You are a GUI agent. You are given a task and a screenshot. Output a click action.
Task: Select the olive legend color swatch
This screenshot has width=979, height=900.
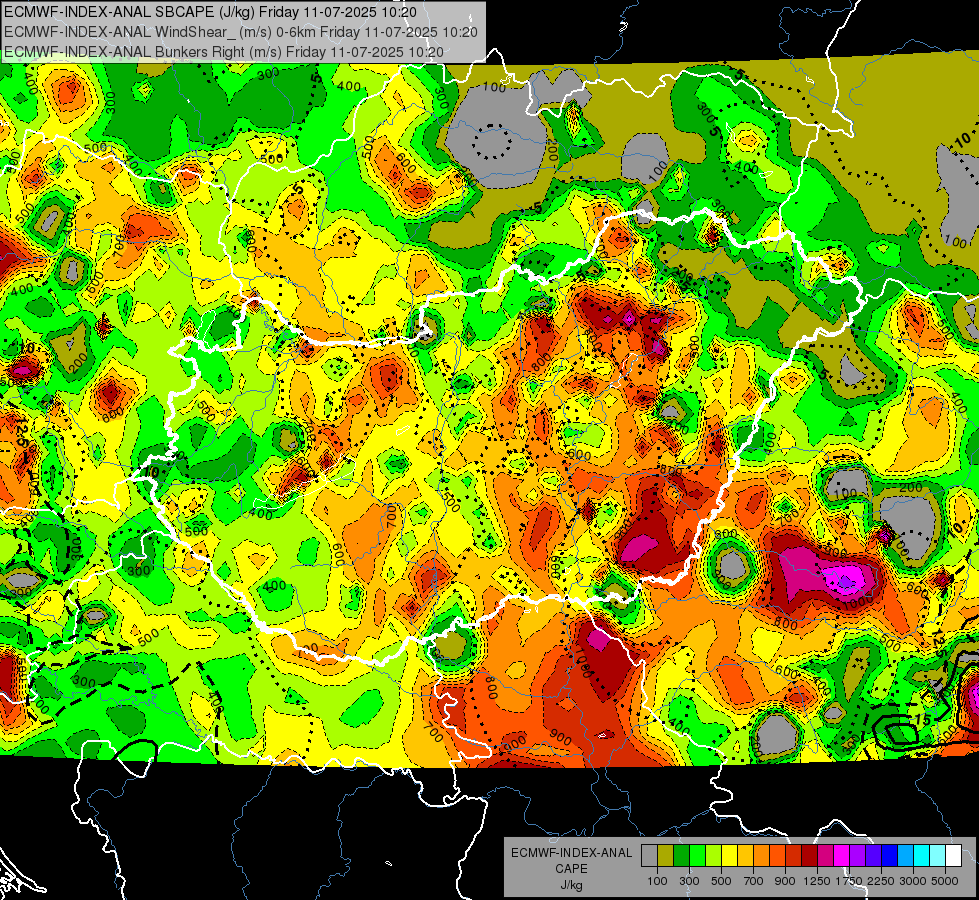pyautogui.click(x=665, y=855)
